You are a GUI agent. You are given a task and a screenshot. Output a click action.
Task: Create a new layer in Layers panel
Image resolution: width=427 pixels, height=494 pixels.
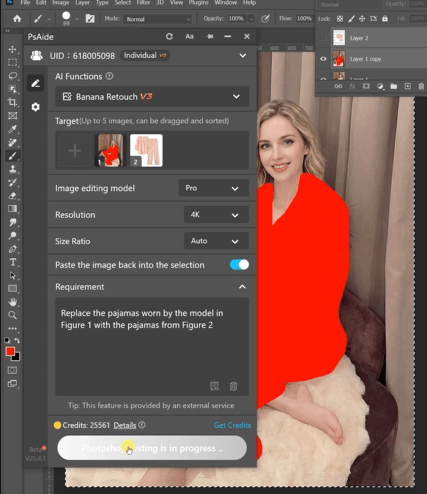click(x=408, y=86)
